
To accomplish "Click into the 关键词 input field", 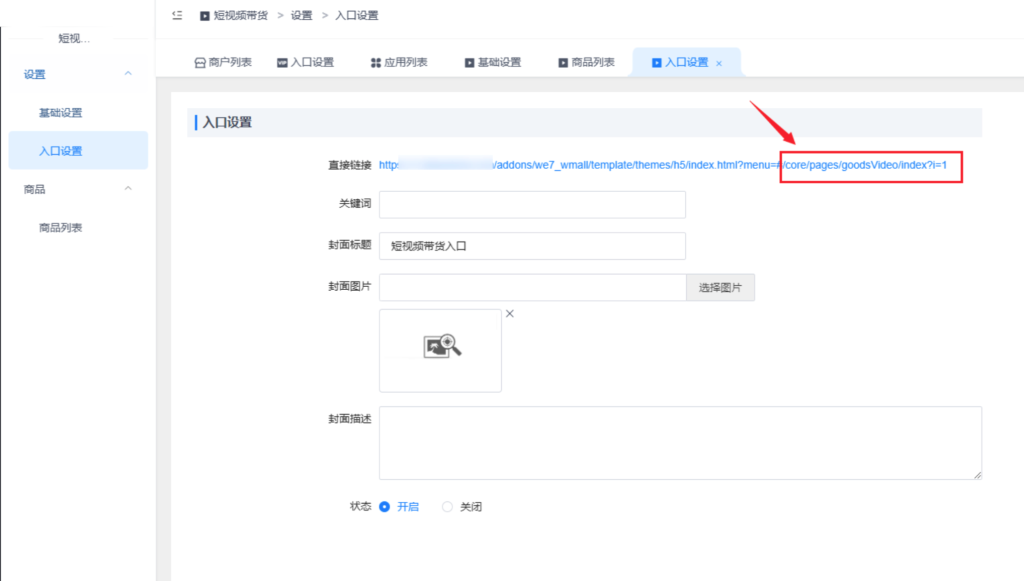I will click(532, 204).
